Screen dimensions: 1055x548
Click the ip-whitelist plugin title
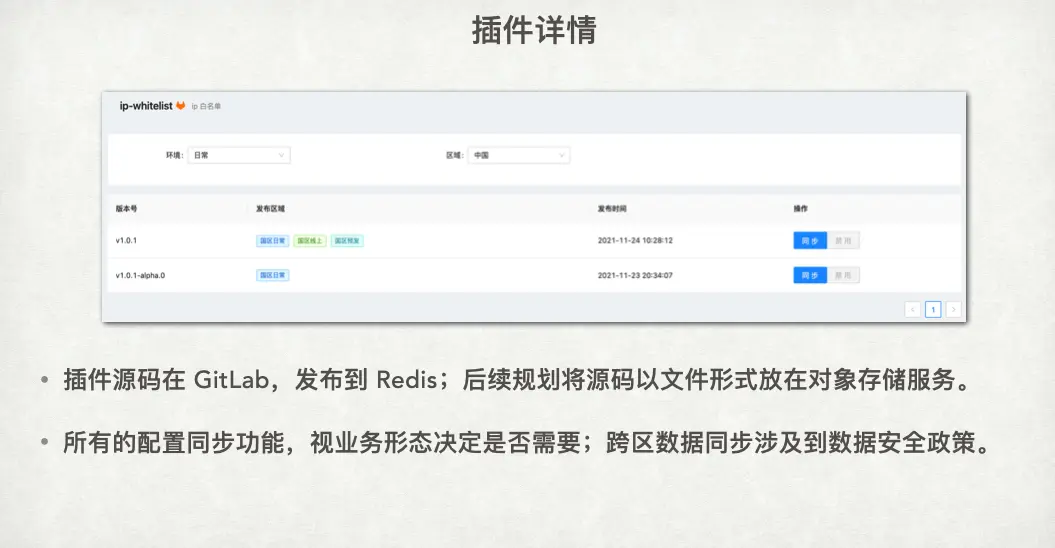(146, 106)
